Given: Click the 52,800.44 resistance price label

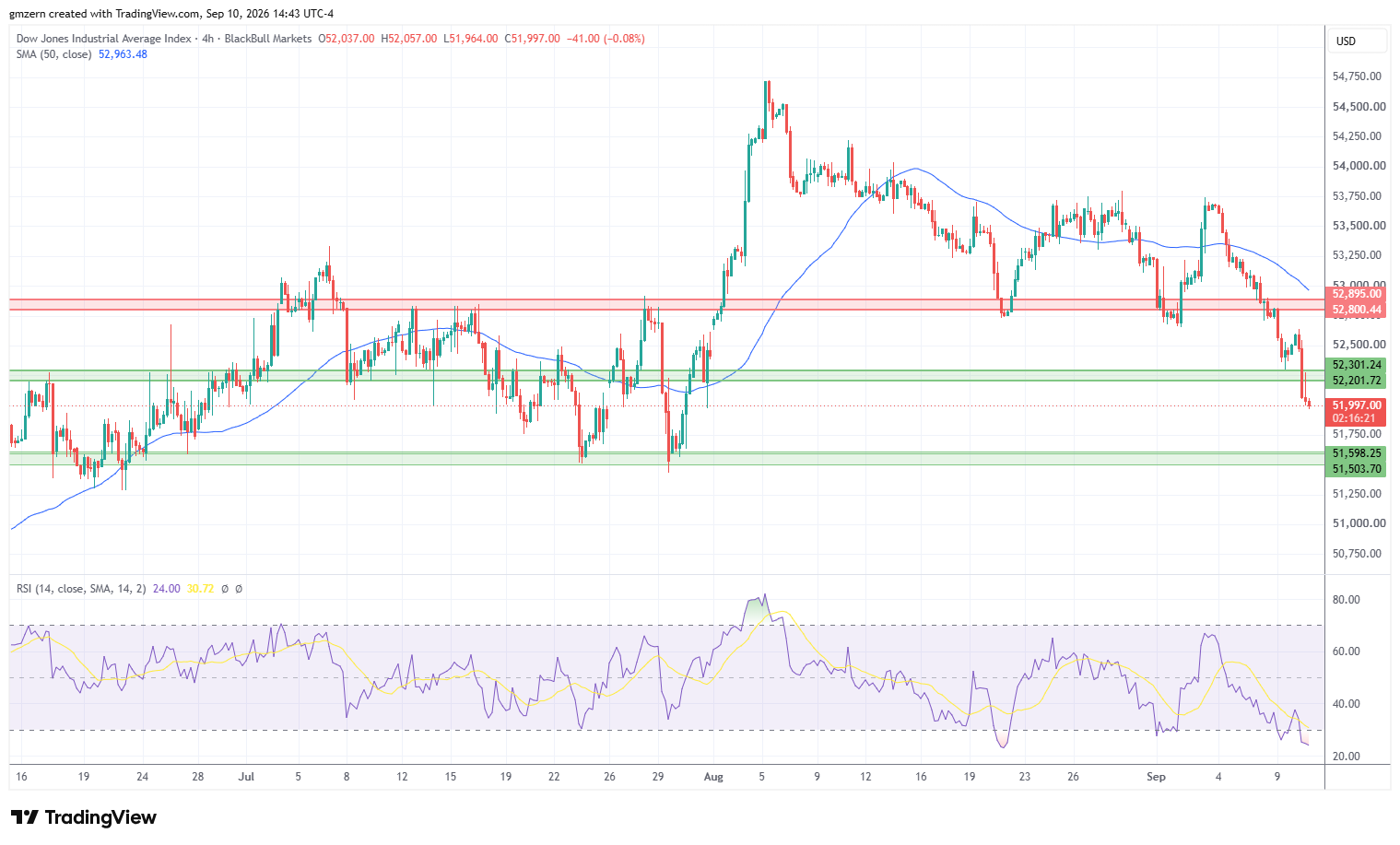Looking at the screenshot, I should point(1357,310).
